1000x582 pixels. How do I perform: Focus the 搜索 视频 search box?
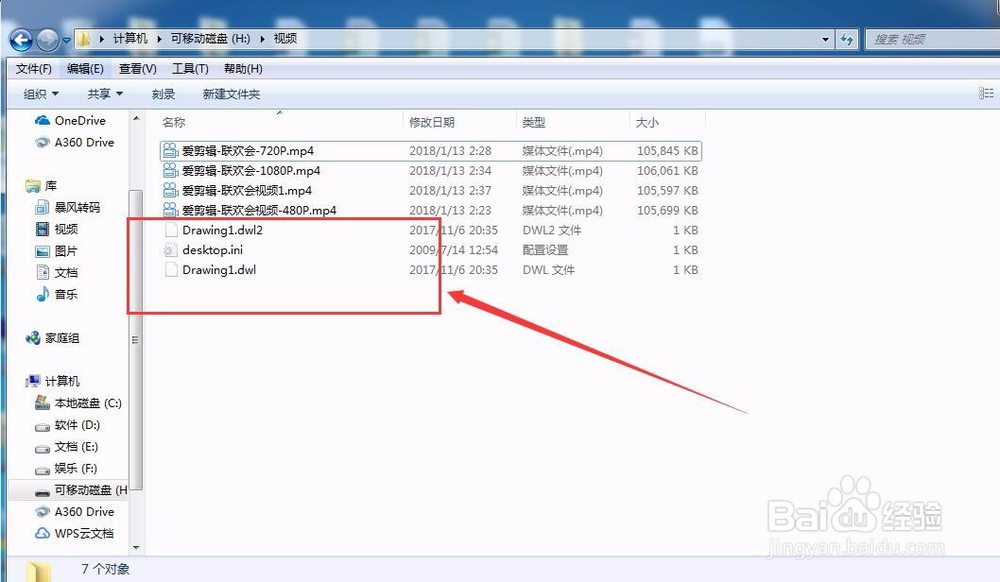932,40
